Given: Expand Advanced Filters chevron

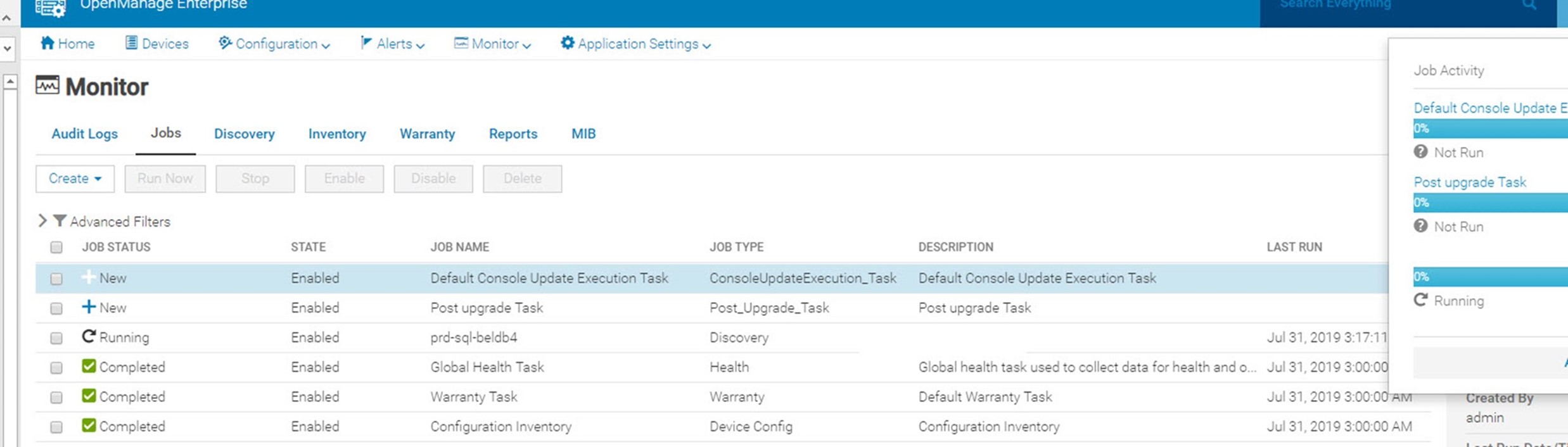Looking at the screenshot, I should tap(42, 220).
